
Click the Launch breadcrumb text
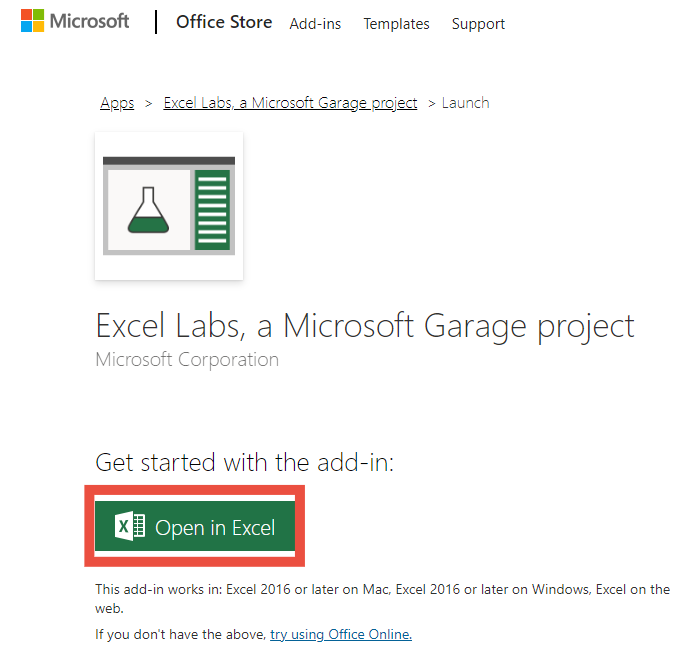[465, 103]
